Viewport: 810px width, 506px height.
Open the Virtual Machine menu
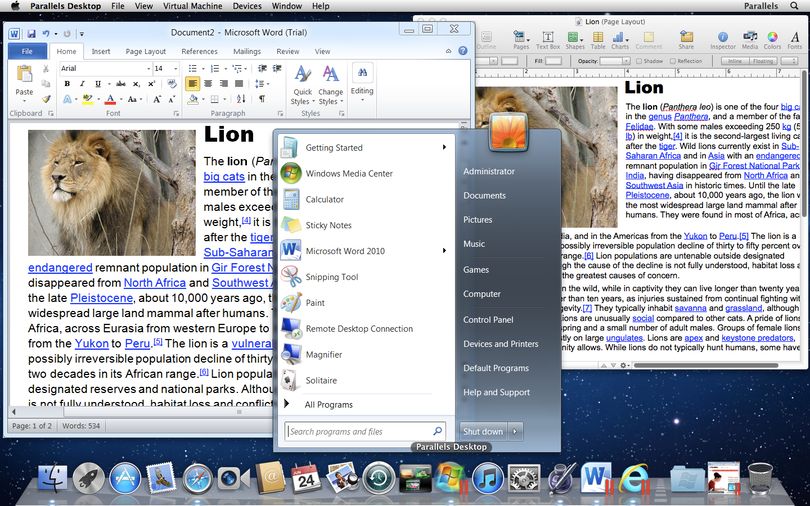pos(192,6)
